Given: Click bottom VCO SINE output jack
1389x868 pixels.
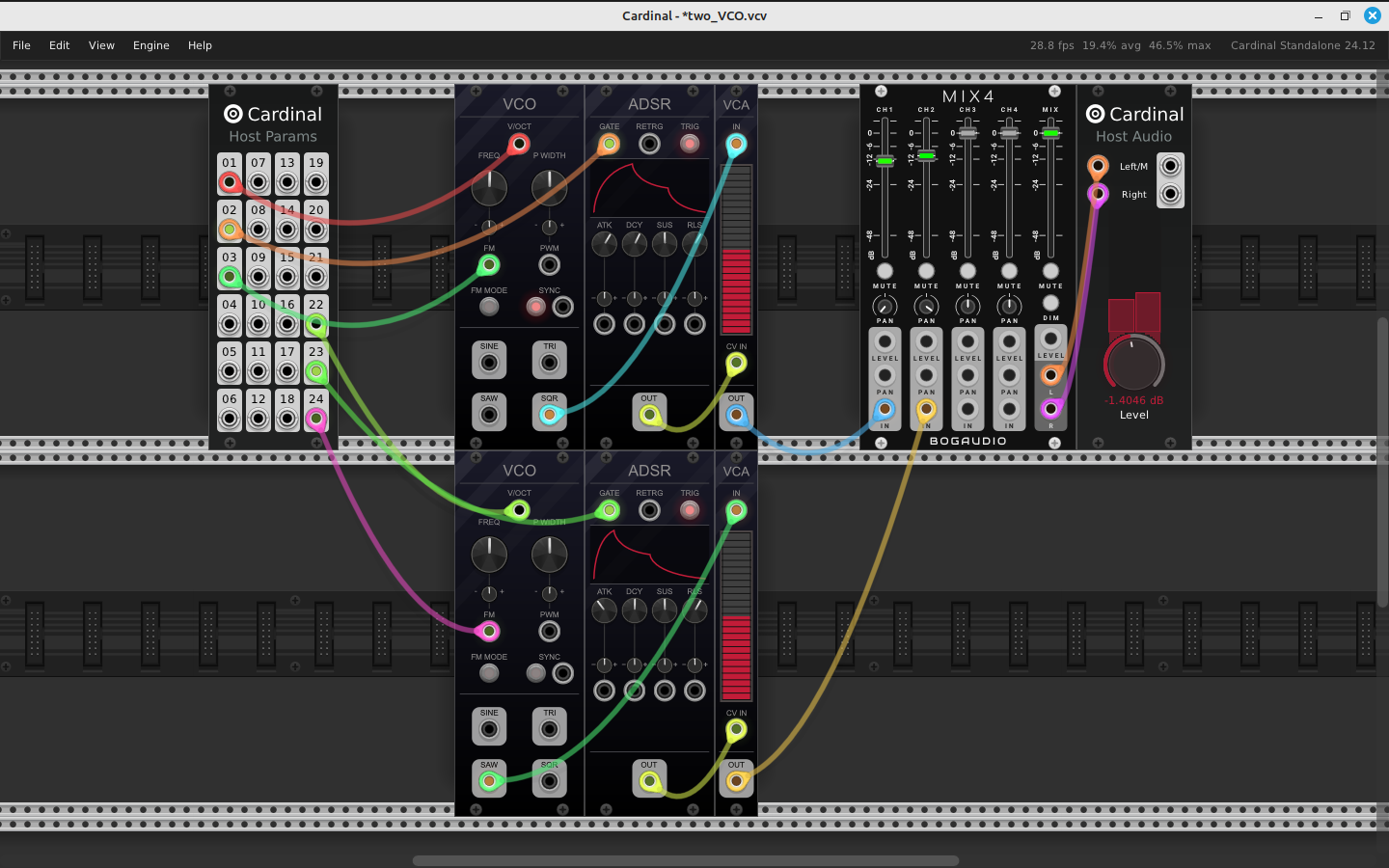Looking at the screenshot, I should coord(489,730).
